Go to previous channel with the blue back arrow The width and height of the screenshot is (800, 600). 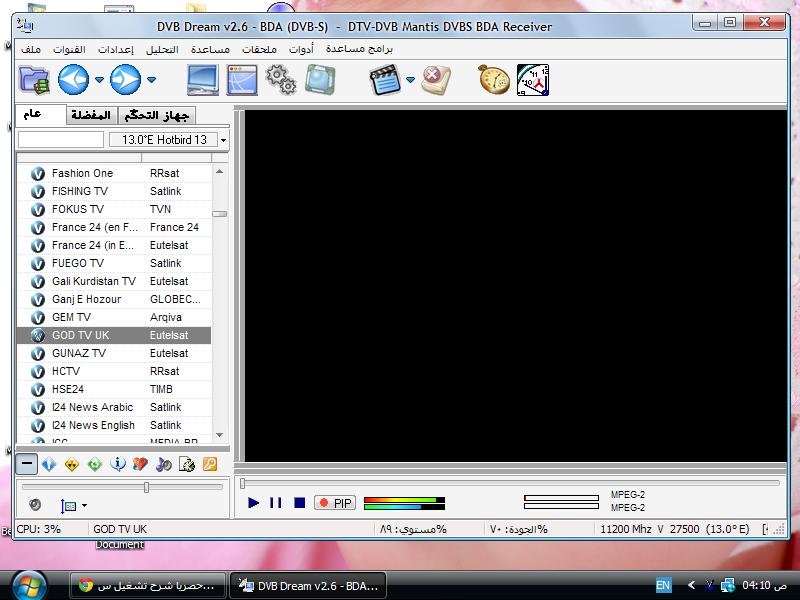click(73, 80)
